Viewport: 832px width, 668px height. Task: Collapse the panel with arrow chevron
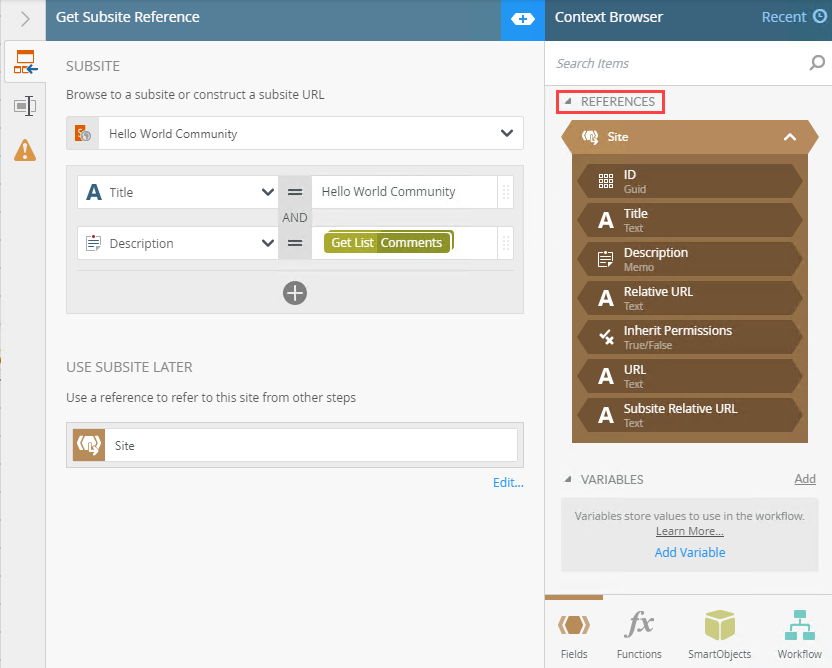(24, 20)
